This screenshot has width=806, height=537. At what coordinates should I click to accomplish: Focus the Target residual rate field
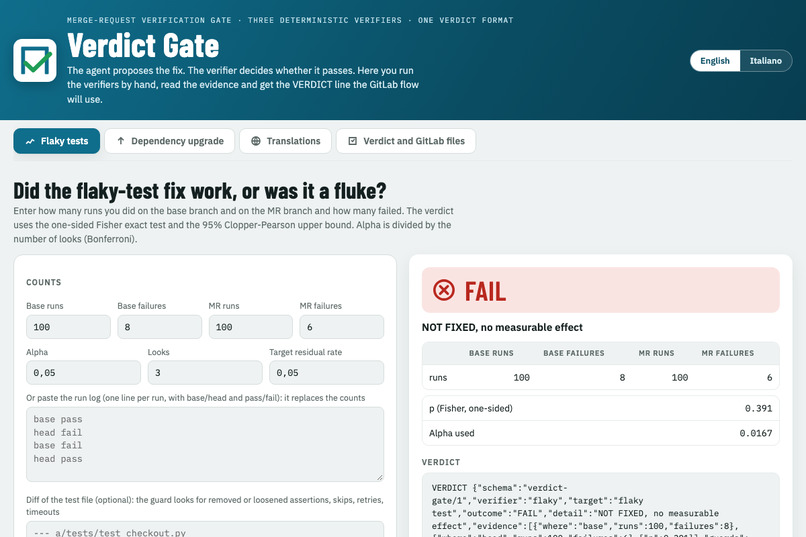point(326,373)
